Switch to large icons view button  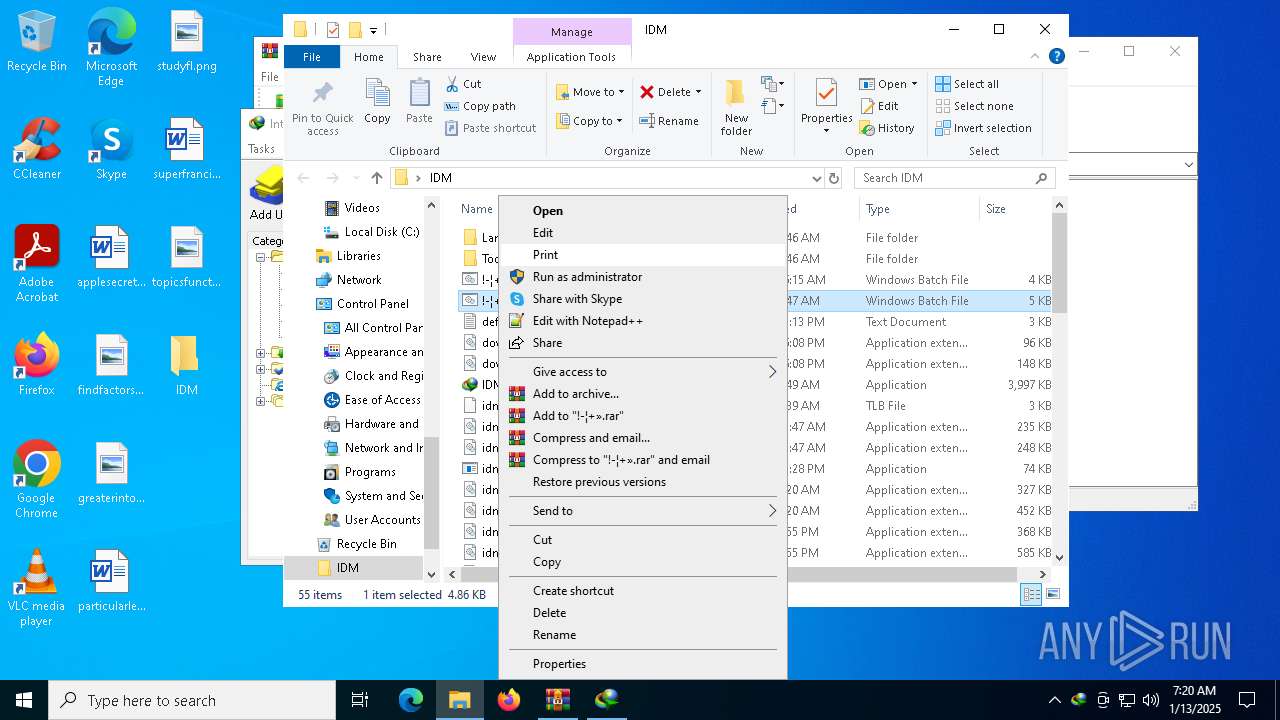click(1052, 594)
